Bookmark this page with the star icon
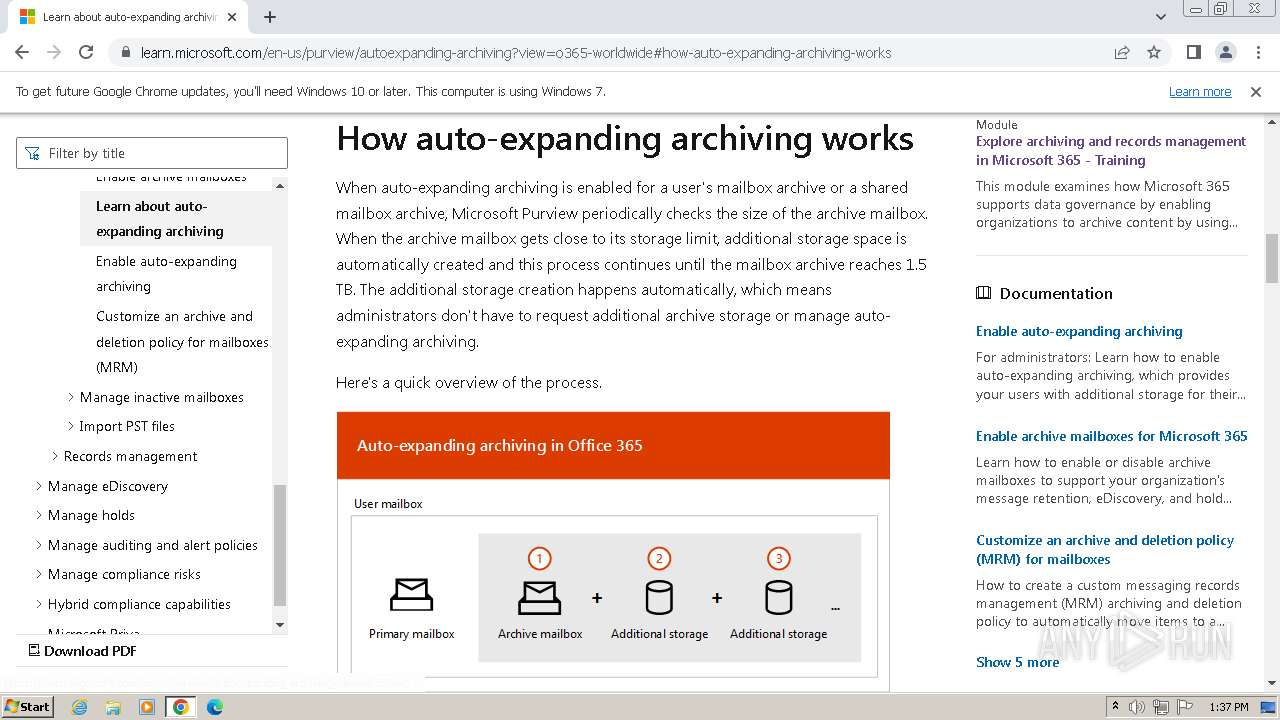Screen dimensions: 1280x720 [x=1154, y=52]
